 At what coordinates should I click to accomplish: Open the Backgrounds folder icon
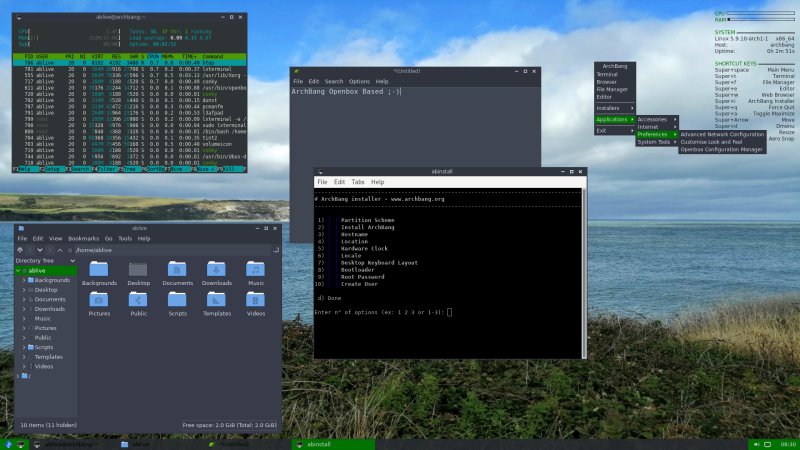[99, 269]
